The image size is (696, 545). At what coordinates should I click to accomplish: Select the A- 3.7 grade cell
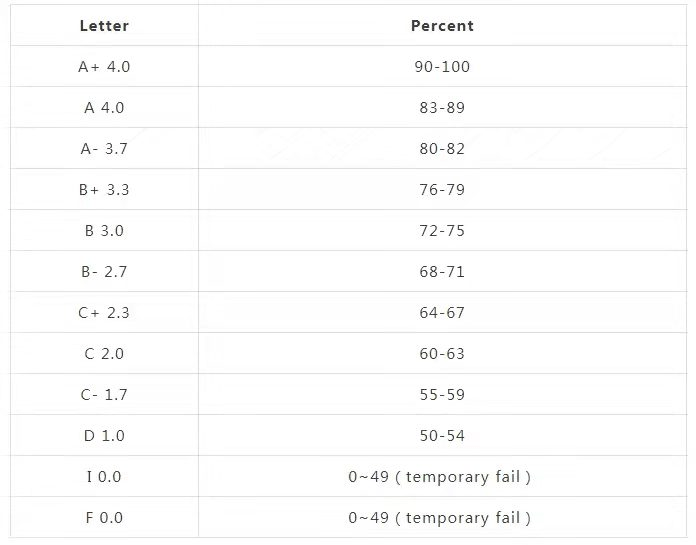pyautogui.click(x=104, y=149)
